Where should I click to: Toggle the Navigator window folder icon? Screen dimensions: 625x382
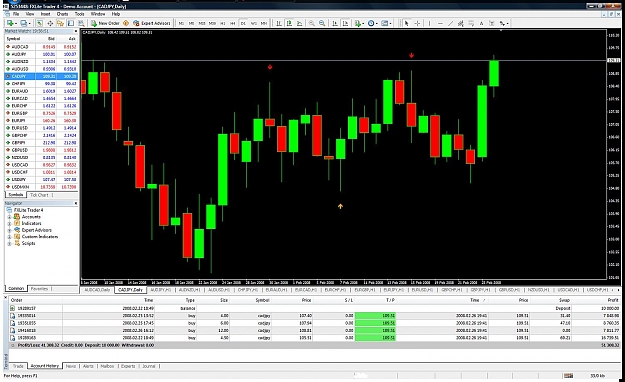60,23
